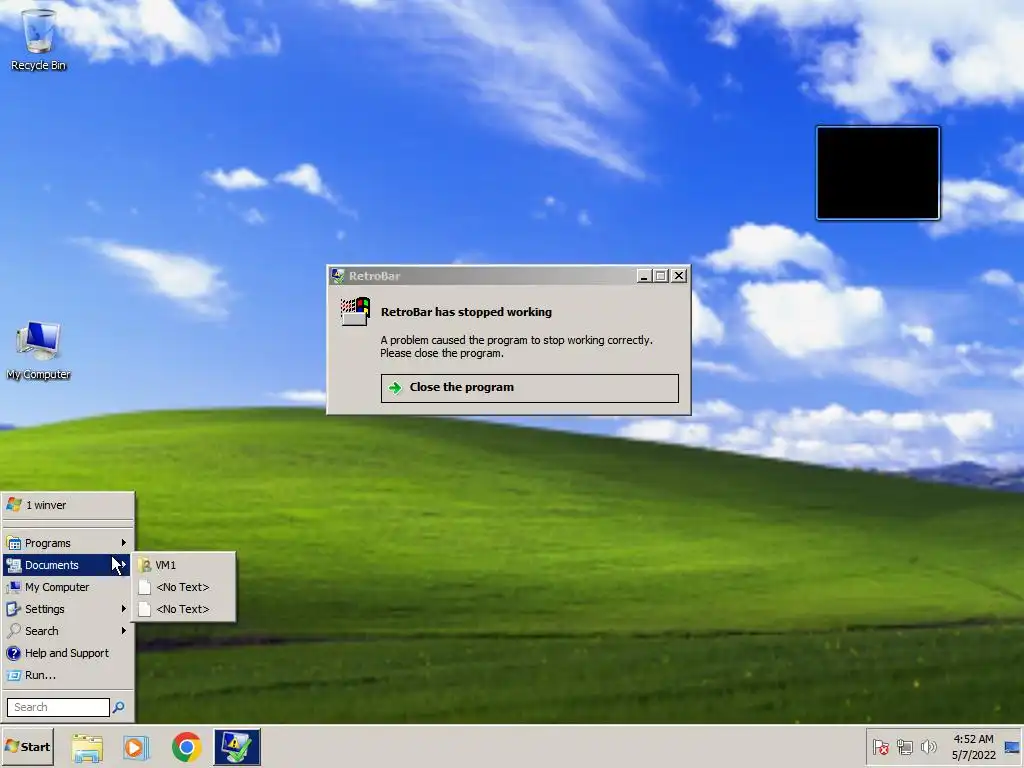This screenshot has height=768, width=1024.
Task: Click the magnifier search icon
Action: 119,707
